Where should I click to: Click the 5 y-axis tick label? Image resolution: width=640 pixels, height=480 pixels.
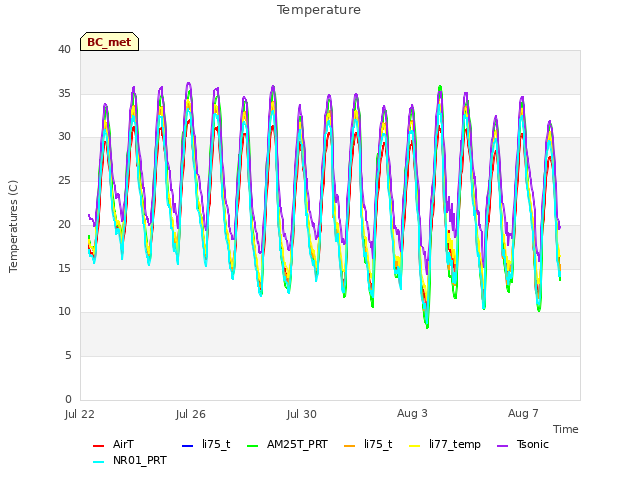68,356
